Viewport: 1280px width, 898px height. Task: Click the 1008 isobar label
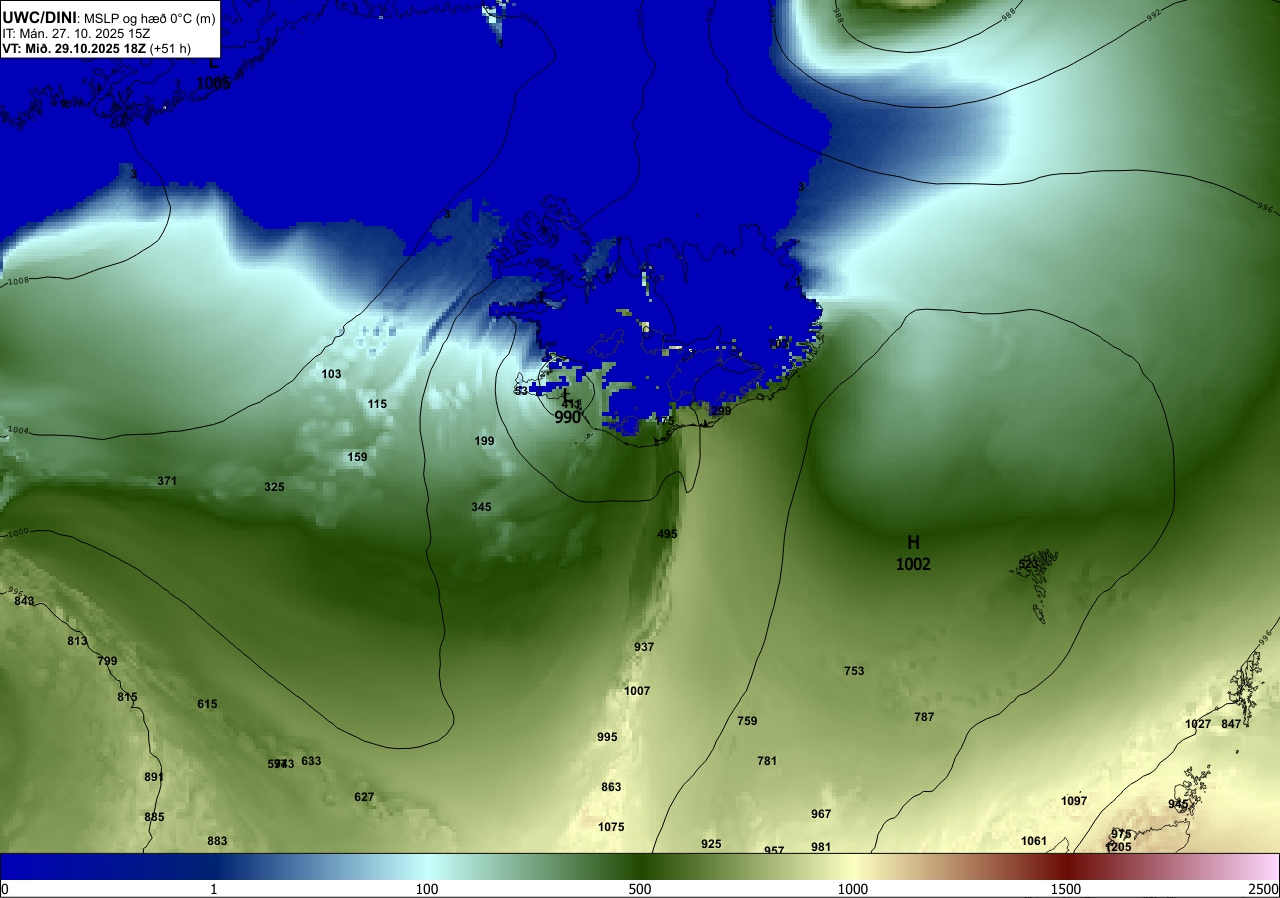18,282
